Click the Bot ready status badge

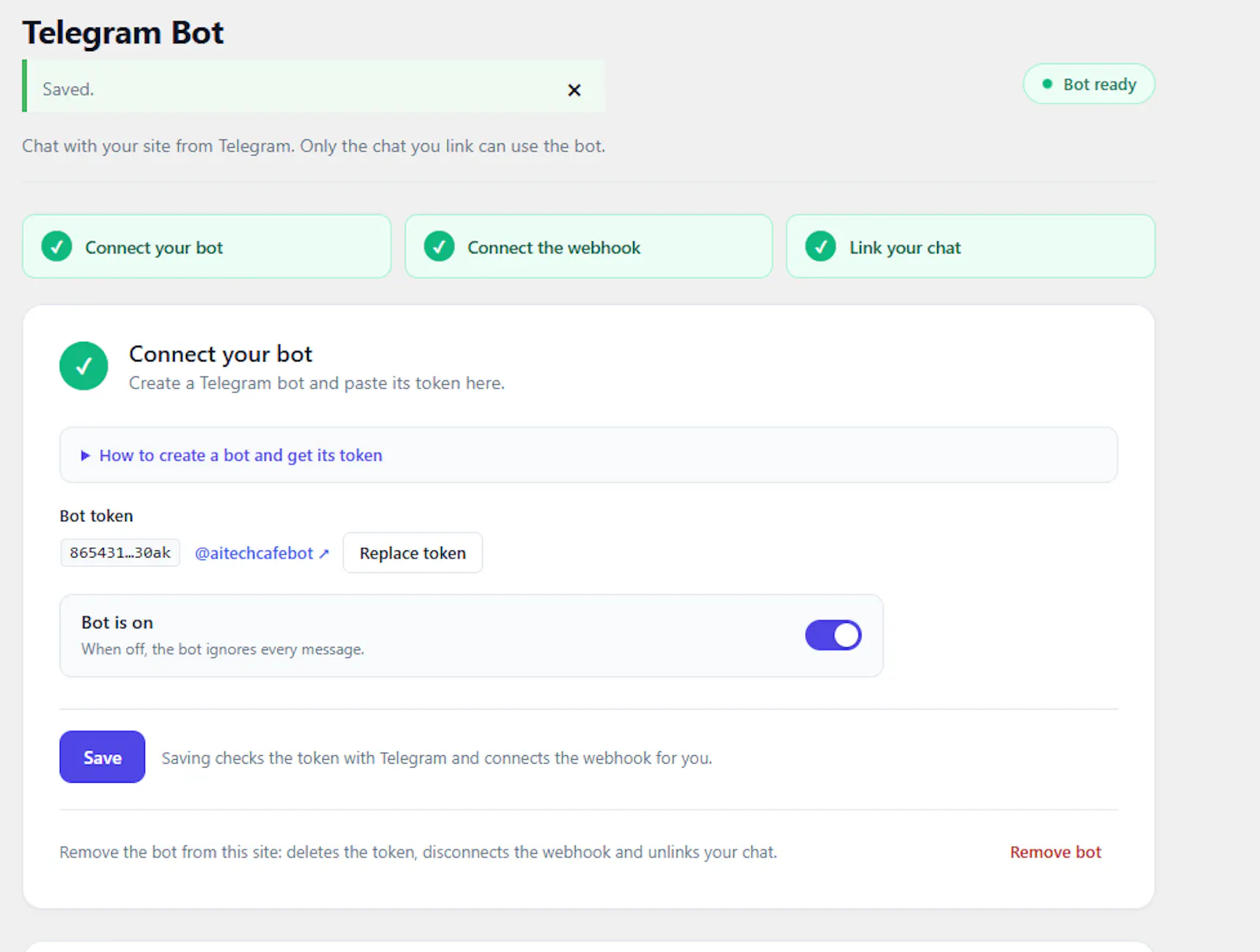point(1089,83)
